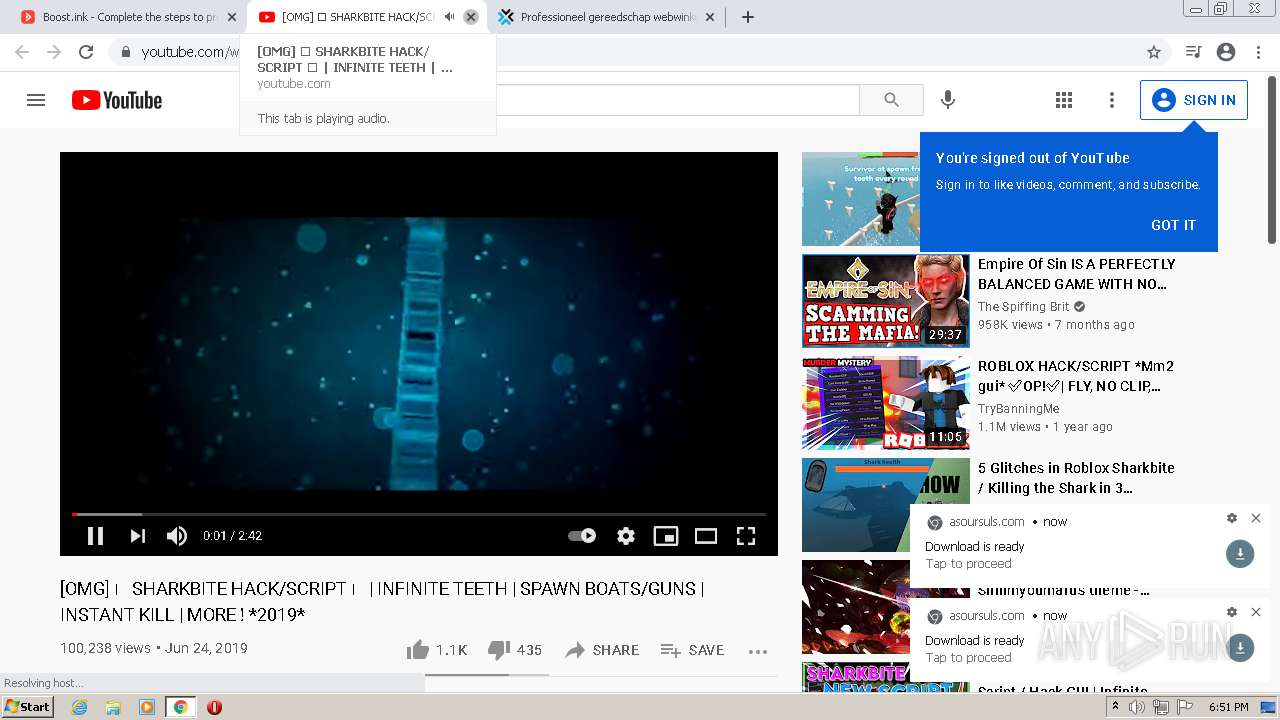Bookmark this page with star
Screen dimensions: 1280x720
(x=1154, y=52)
